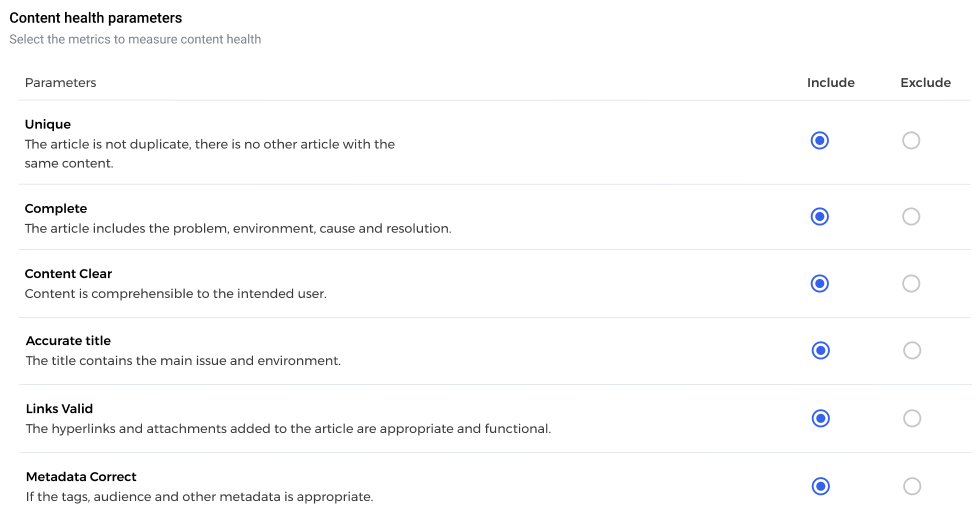Click the Include column header
Image resolution: width=977 pixels, height=521 pixels.
pyautogui.click(x=831, y=83)
